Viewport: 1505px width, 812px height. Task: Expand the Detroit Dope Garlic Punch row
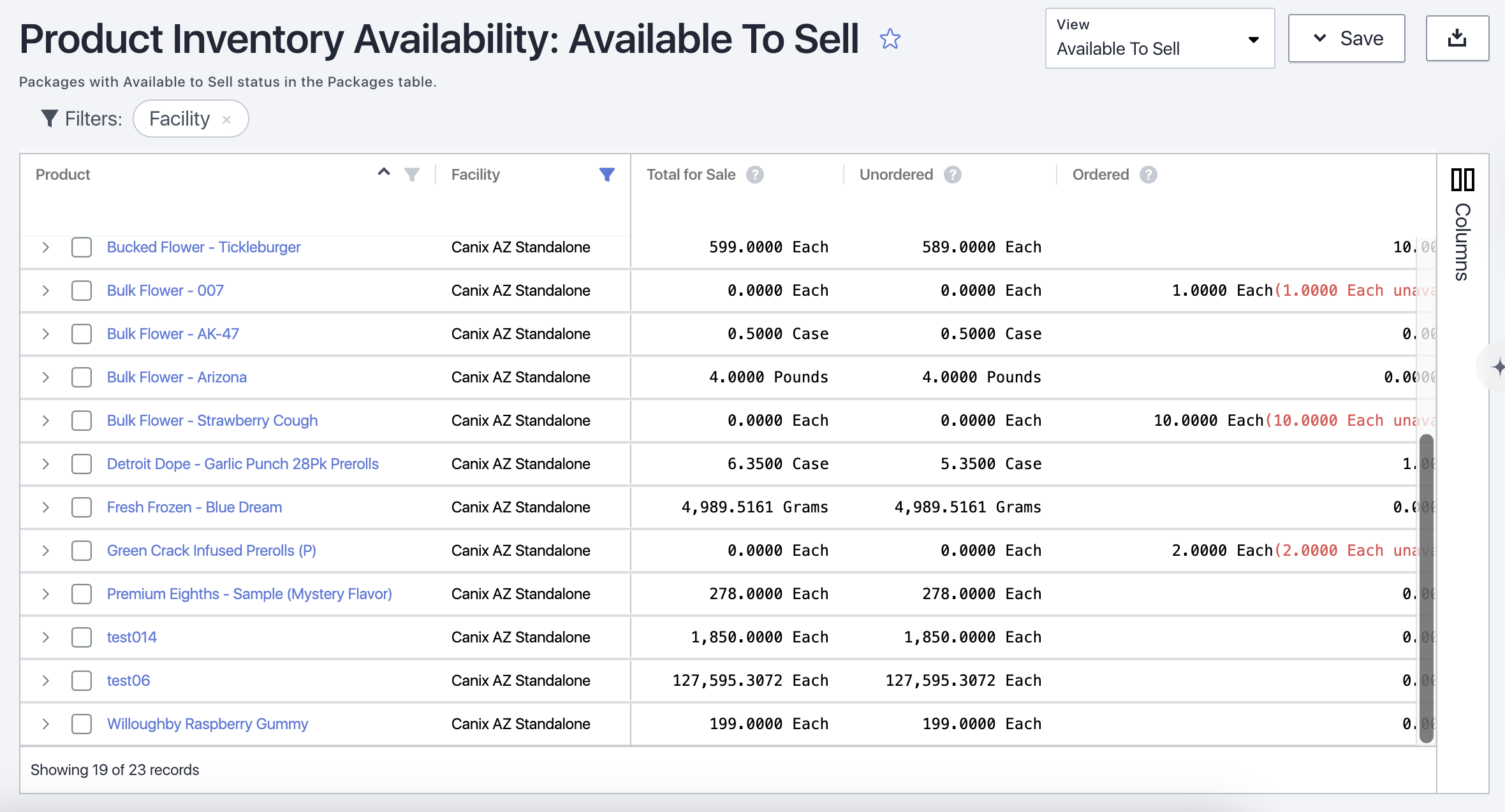coord(45,464)
